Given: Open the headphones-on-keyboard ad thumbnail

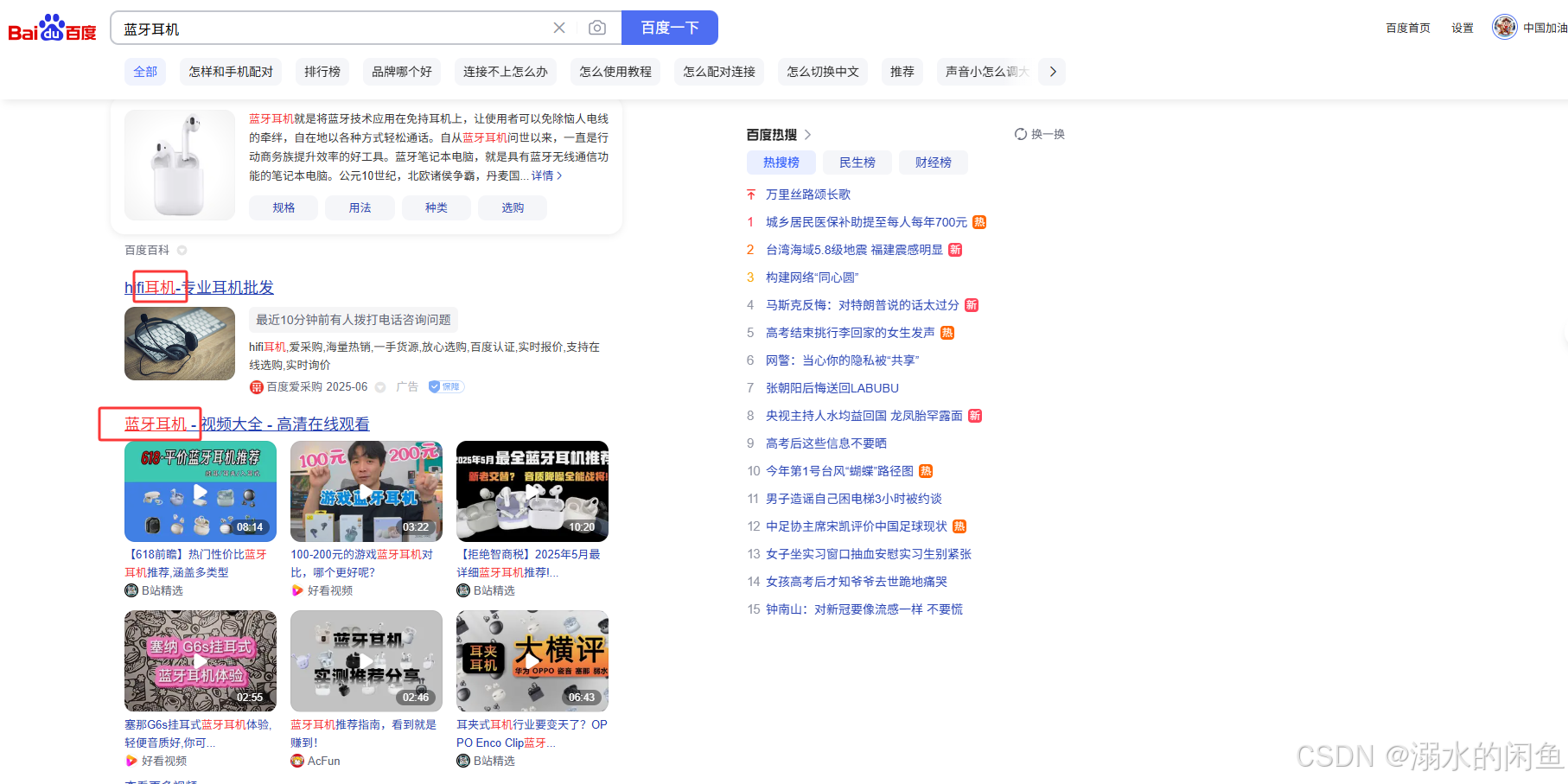Looking at the screenshot, I should [180, 343].
